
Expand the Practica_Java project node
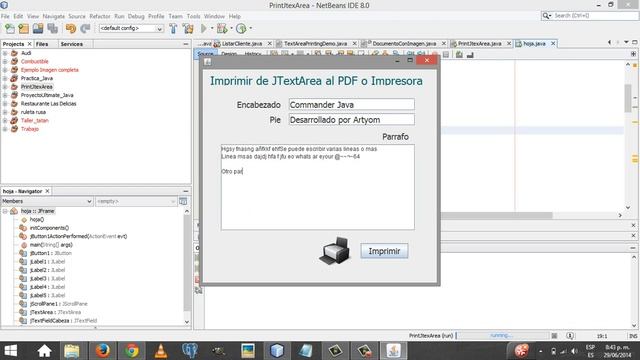(x=5, y=78)
